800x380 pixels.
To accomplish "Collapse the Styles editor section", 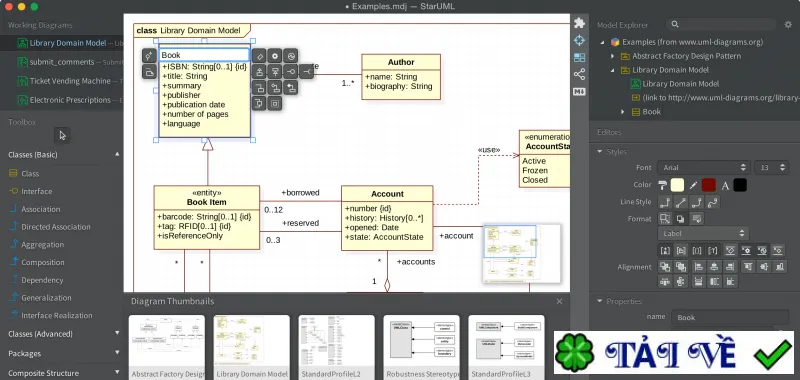I will tap(599, 151).
